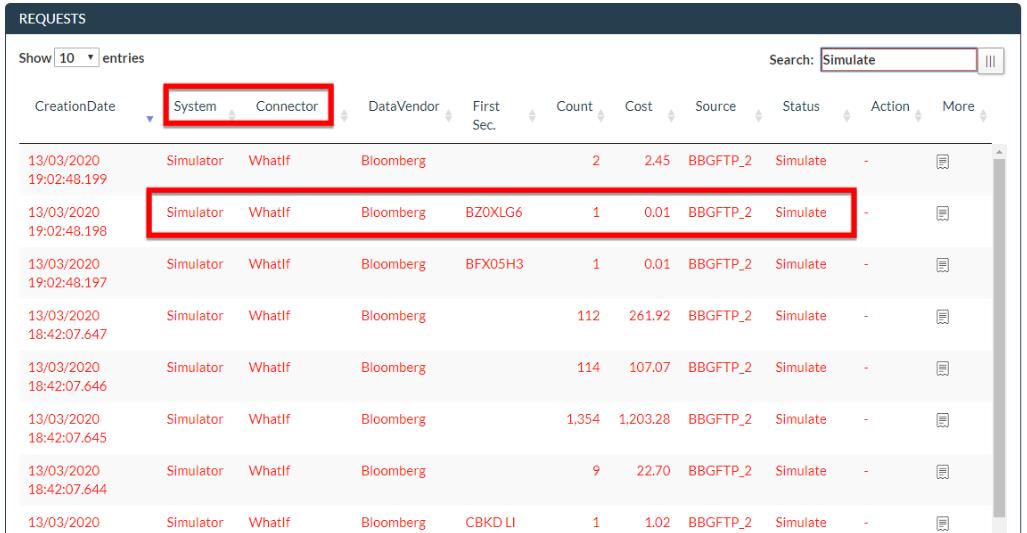Open More icon for the CBKD LI row

coord(942,522)
